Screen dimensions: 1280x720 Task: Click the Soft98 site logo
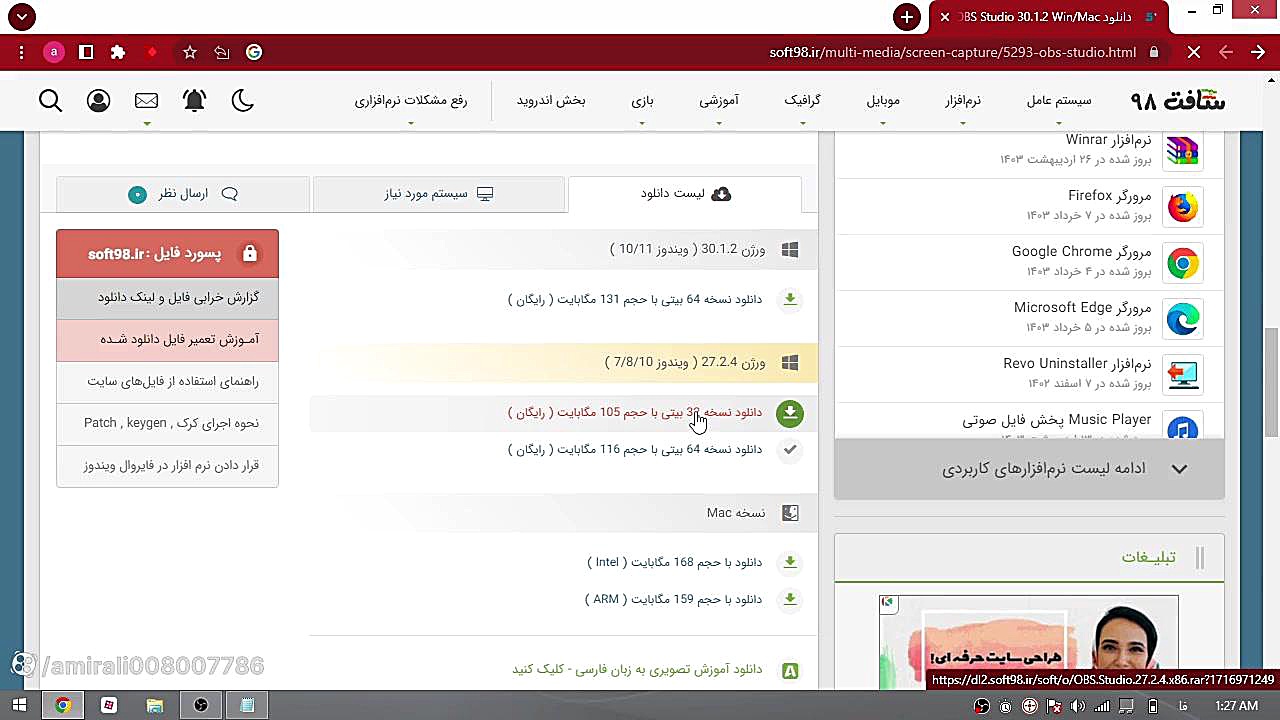[x=1177, y=100]
